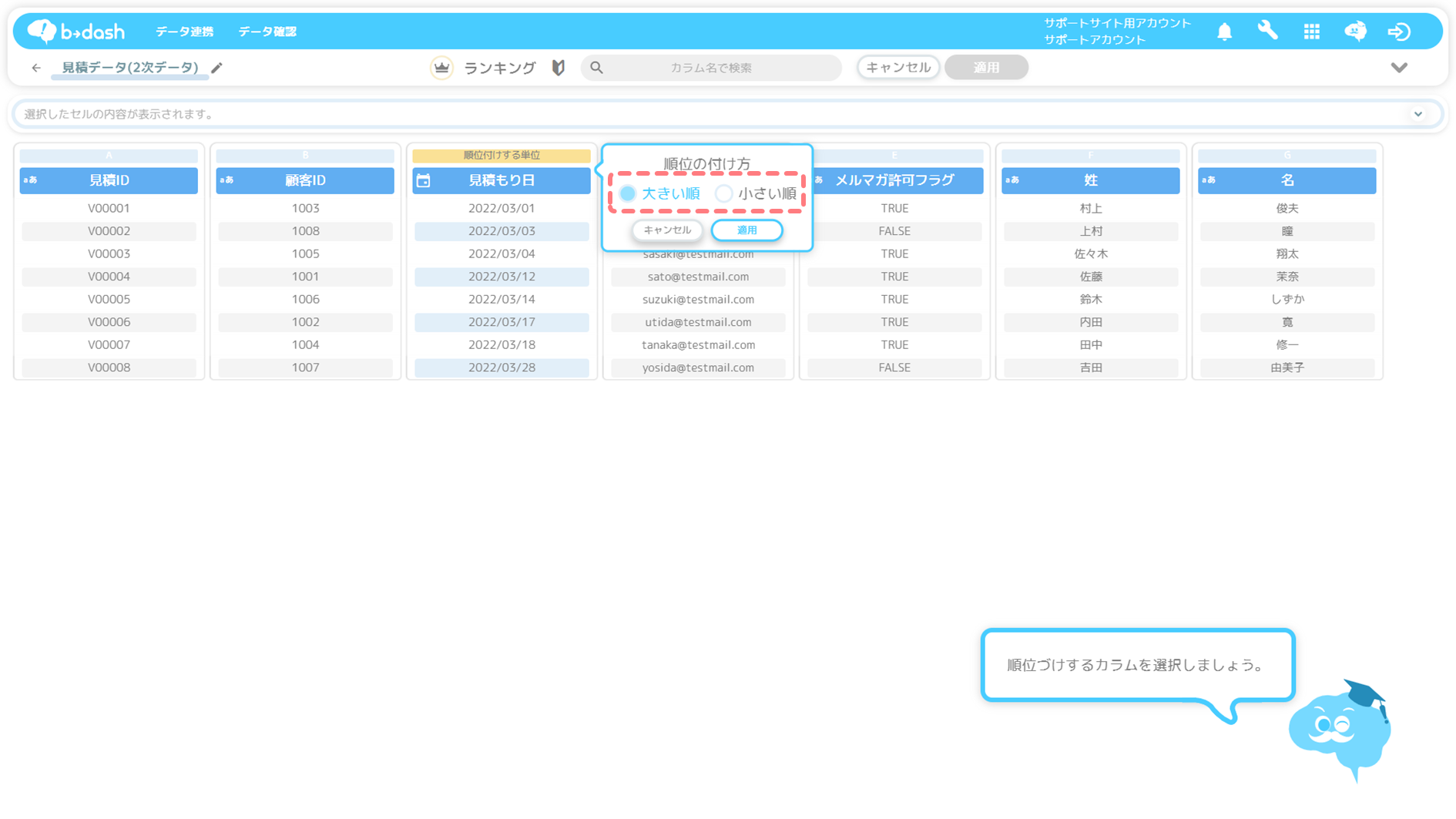Expand the toolbar chevron at far right

coord(1399,68)
